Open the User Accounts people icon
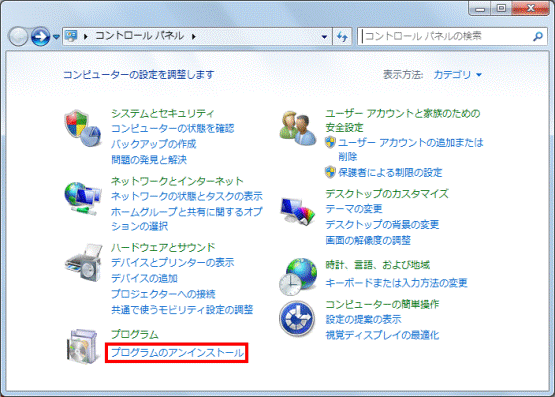This screenshot has height=397, width=555. [298, 128]
